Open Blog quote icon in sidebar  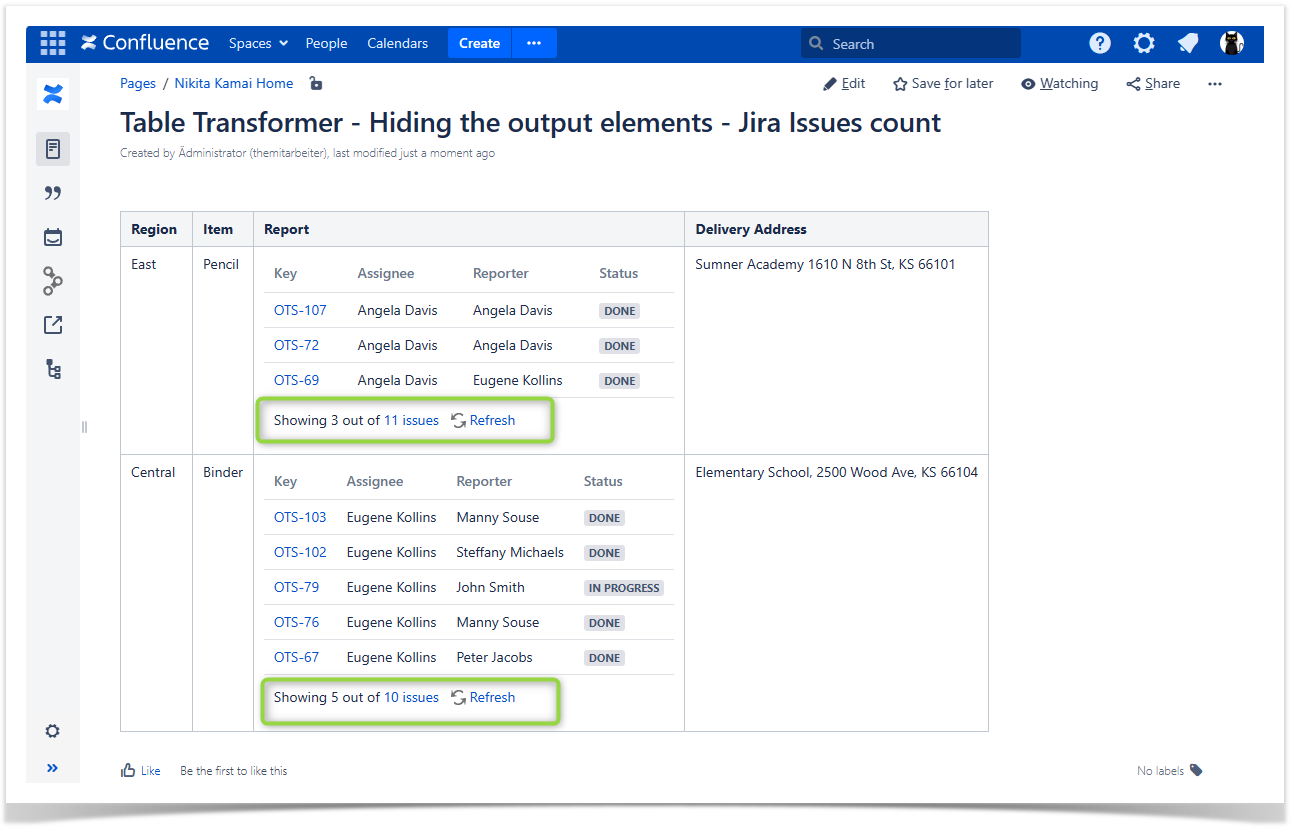(x=53, y=193)
